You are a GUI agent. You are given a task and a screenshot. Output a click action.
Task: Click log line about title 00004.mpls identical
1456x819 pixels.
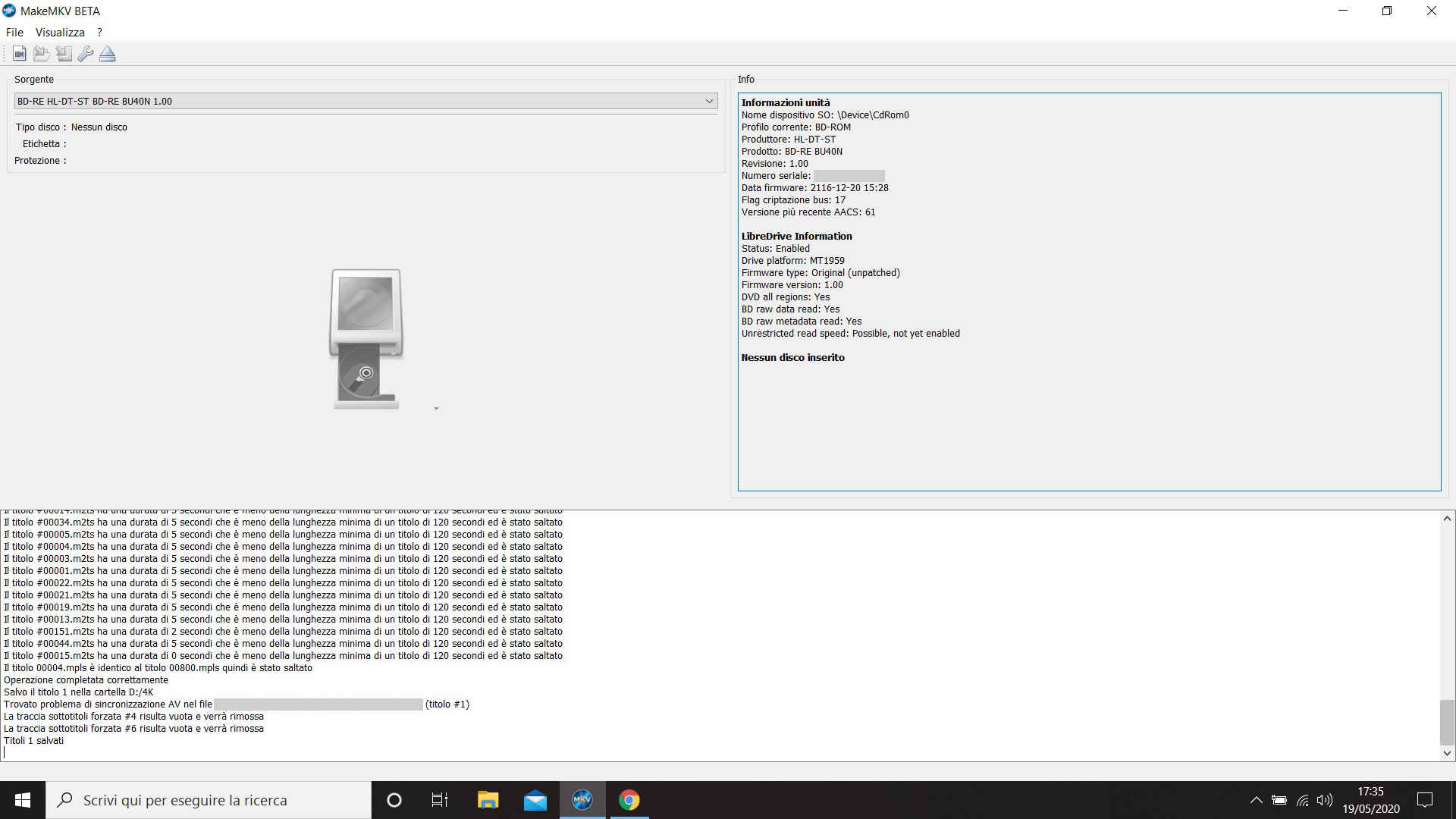158,668
